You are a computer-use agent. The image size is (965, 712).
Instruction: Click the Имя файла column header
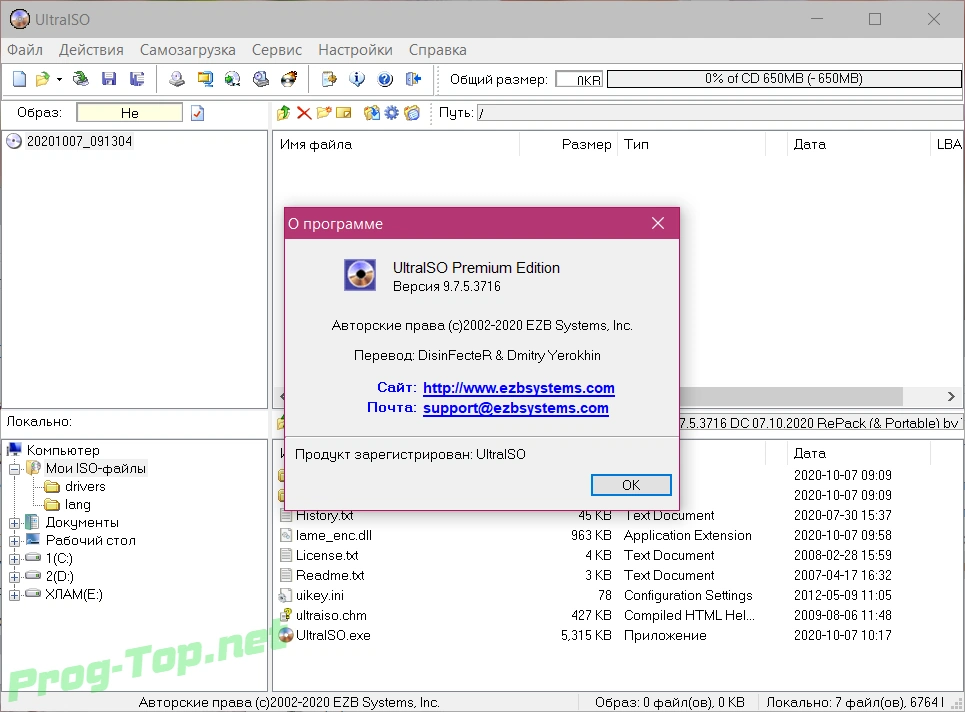point(396,145)
